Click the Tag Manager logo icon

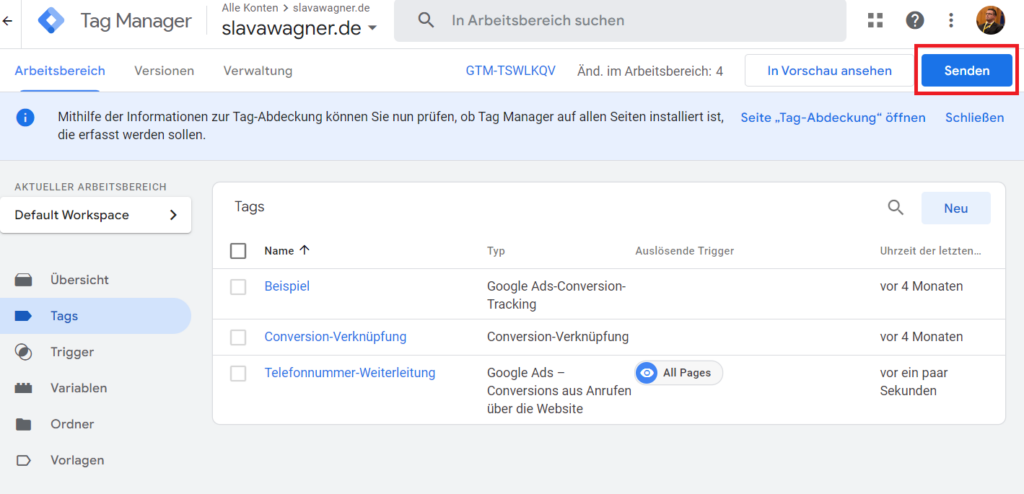[x=51, y=21]
